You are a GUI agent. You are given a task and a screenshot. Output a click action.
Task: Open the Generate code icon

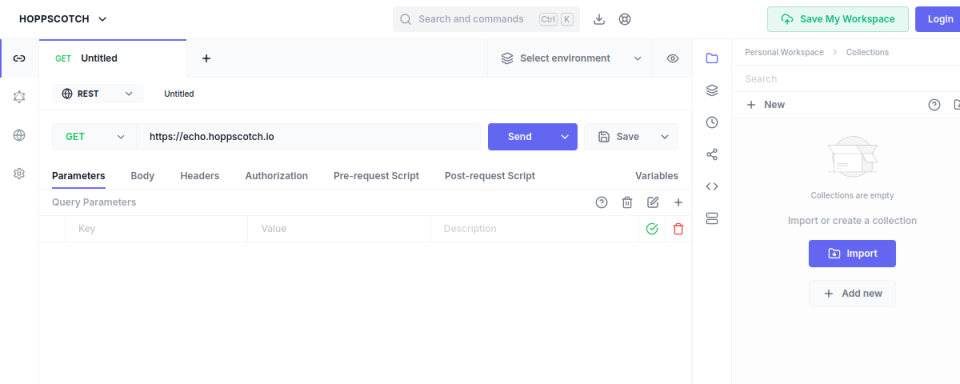(711, 187)
